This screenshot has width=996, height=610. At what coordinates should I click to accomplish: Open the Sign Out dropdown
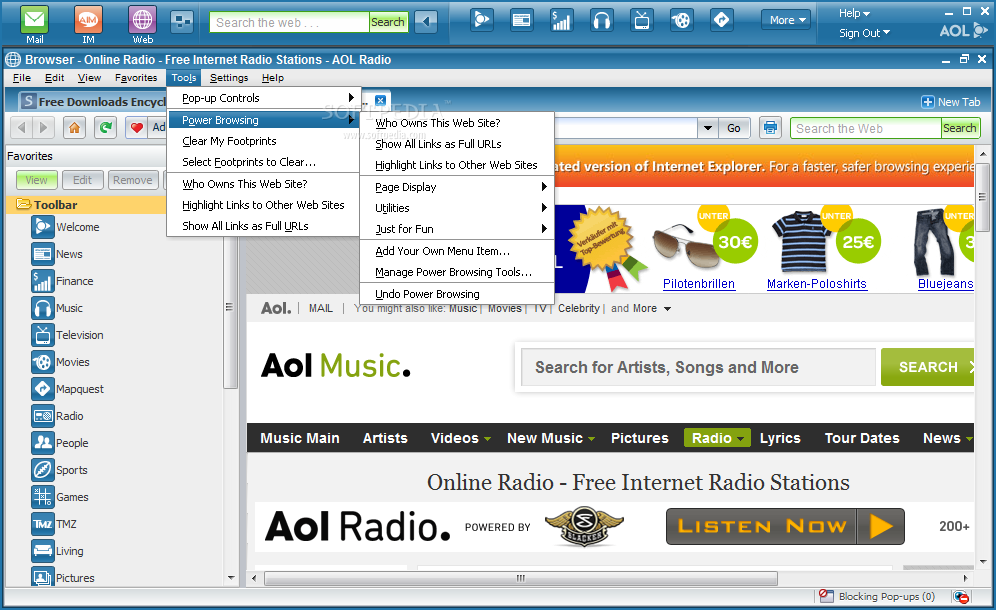864,33
